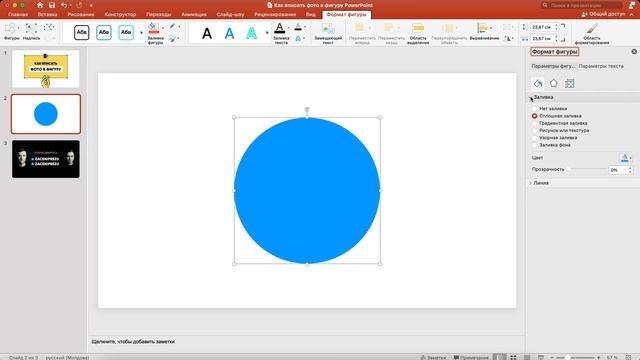Click the Общий доступ share button

(x=603, y=14)
